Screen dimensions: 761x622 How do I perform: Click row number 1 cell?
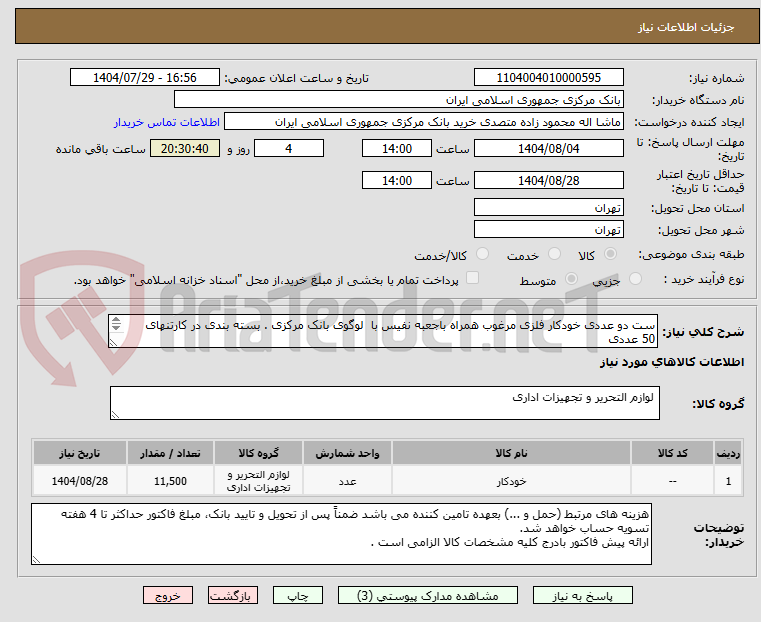(728, 481)
